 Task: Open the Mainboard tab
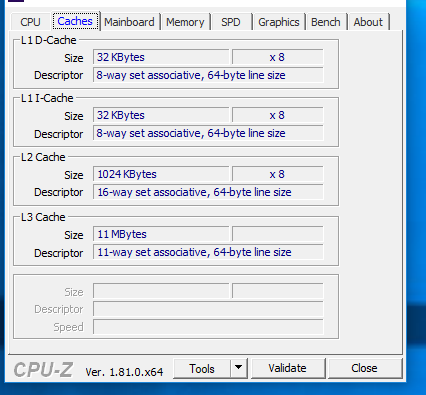(x=129, y=22)
